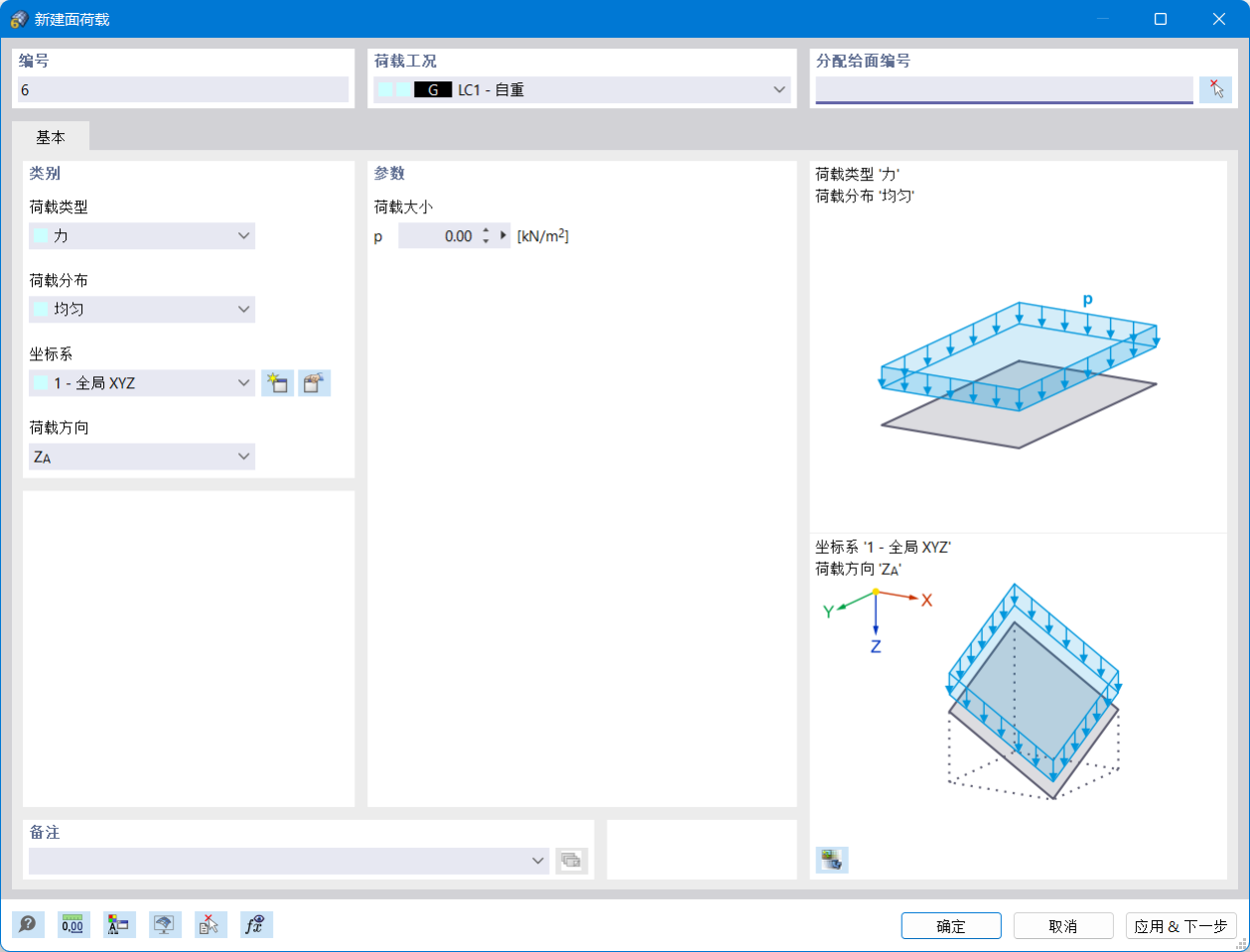Click the load direction ZA preview diagram

click(x=1034, y=692)
